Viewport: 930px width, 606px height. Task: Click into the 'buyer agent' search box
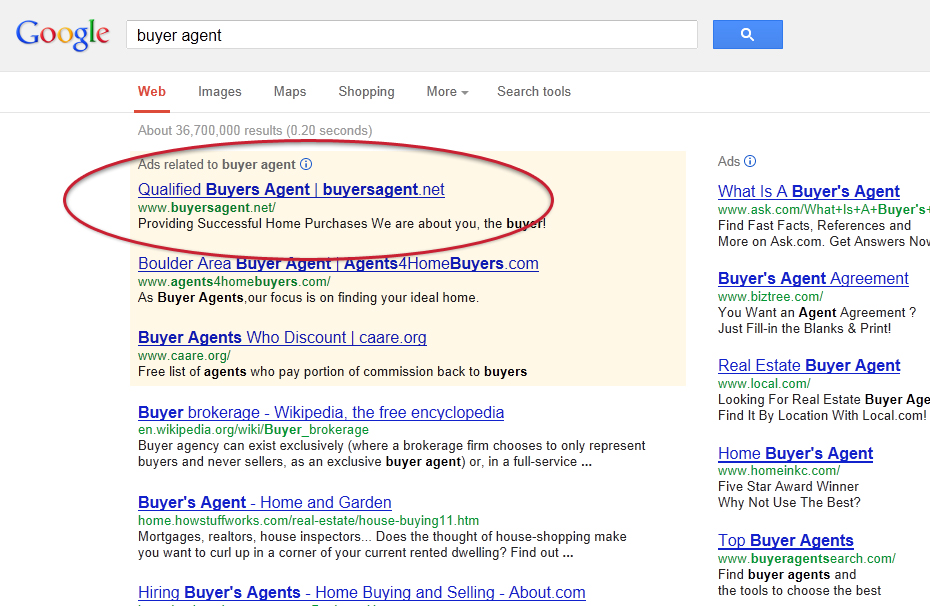point(410,35)
